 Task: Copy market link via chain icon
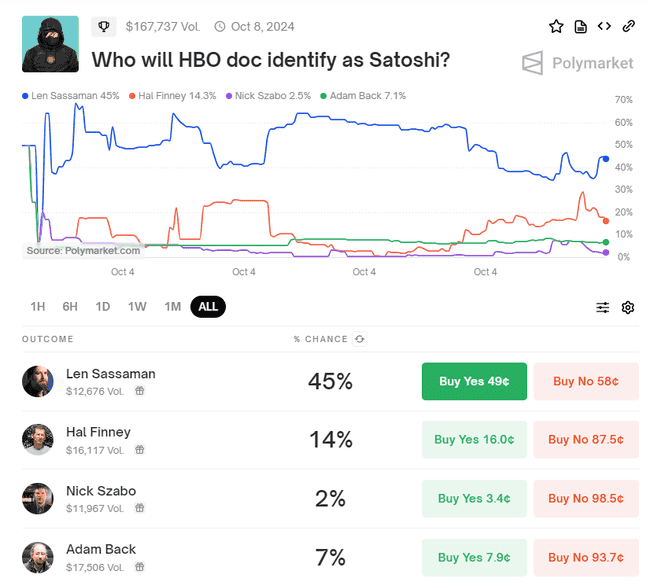pos(629,26)
